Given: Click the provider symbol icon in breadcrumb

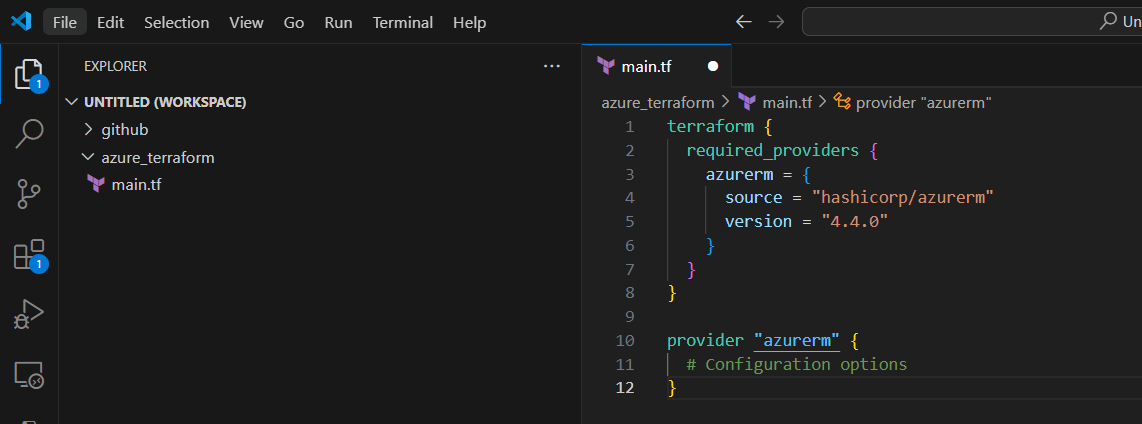Looking at the screenshot, I should (843, 102).
